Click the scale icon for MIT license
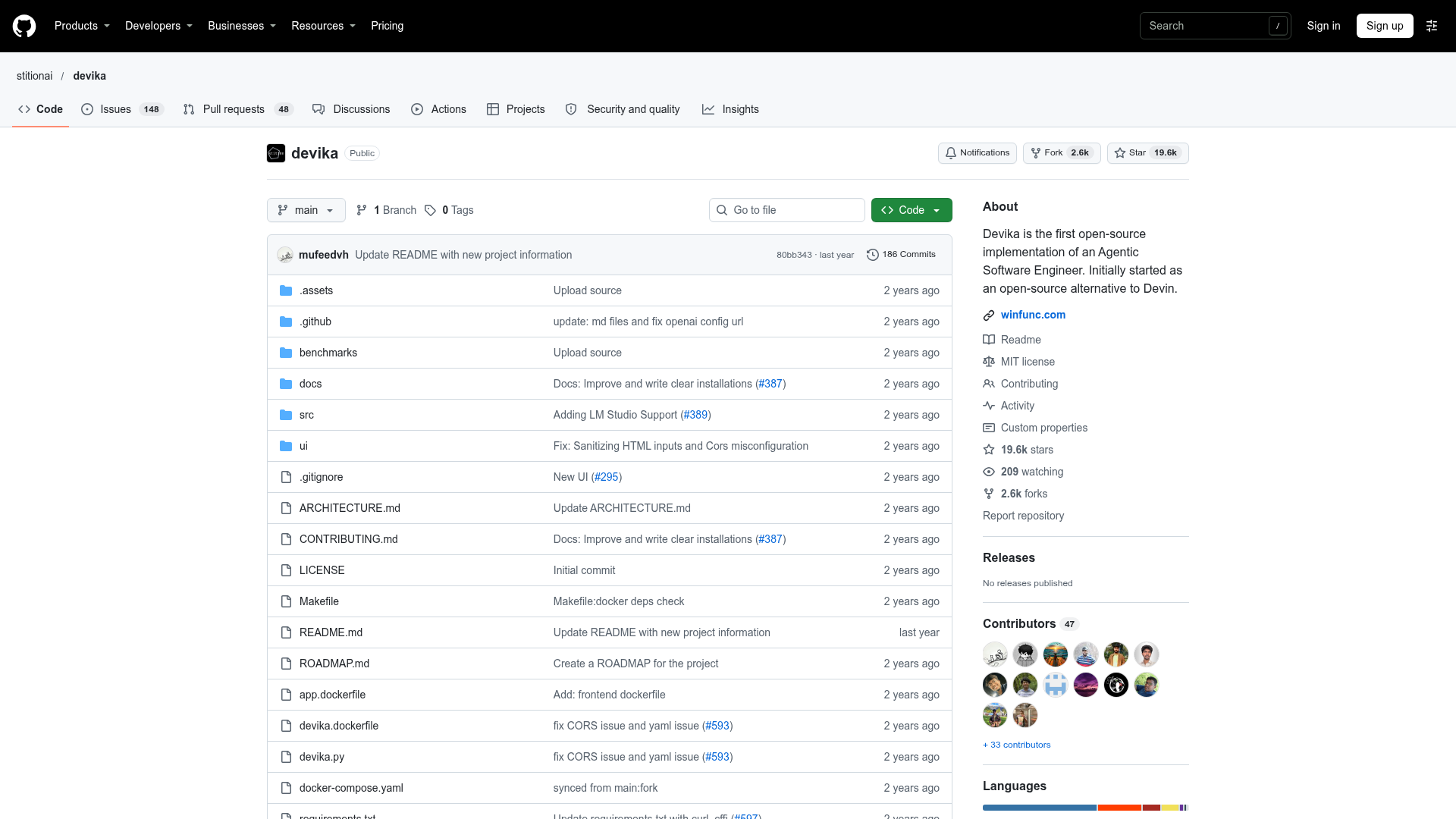 [989, 362]
